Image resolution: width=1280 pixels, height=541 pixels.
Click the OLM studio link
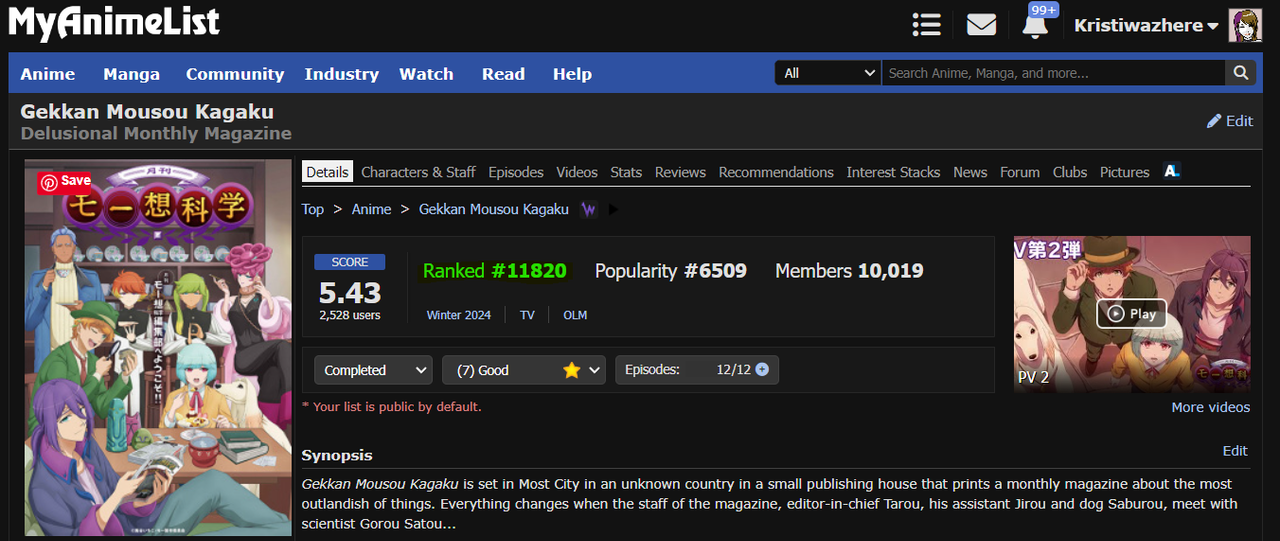pos(575,315)
